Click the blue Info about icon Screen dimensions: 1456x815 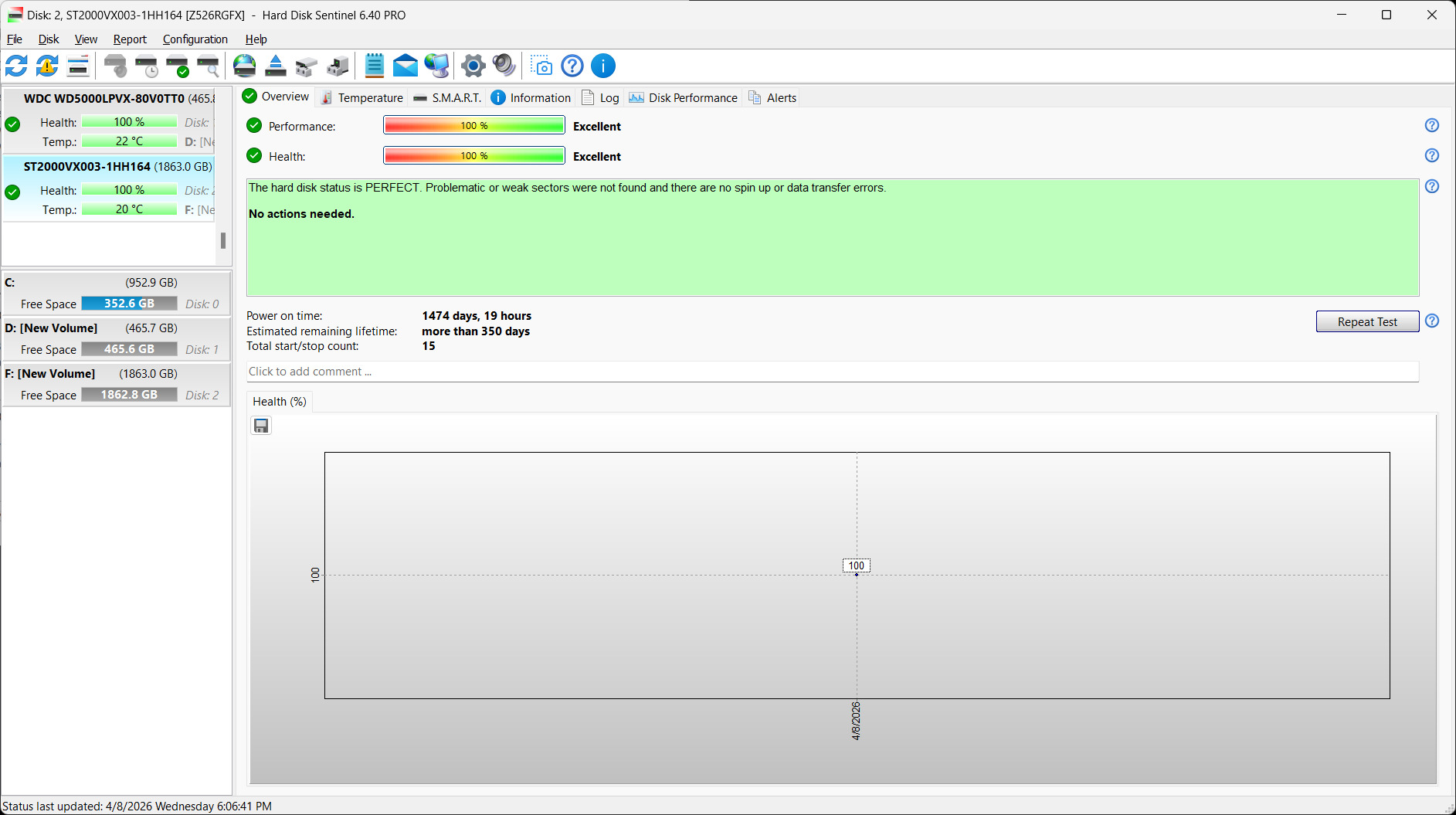pyautogui.click(x=603, y=66)
